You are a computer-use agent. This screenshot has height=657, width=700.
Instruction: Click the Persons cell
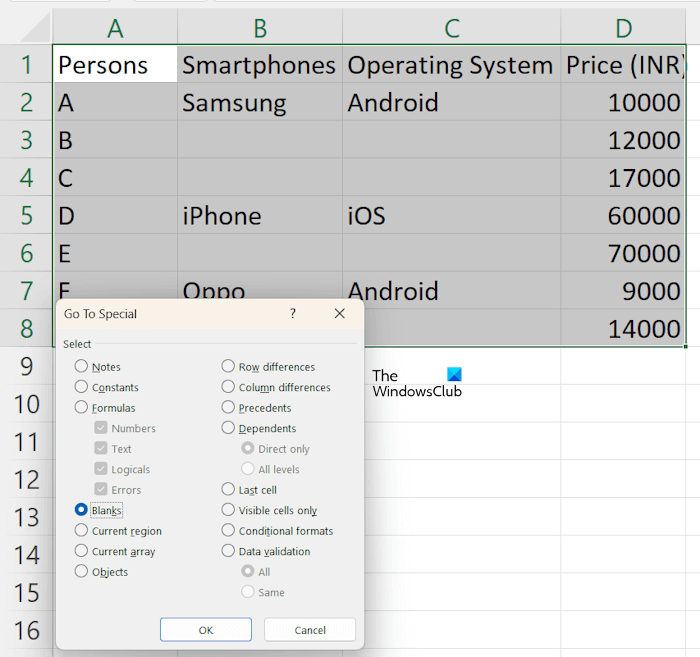[115, 64]
